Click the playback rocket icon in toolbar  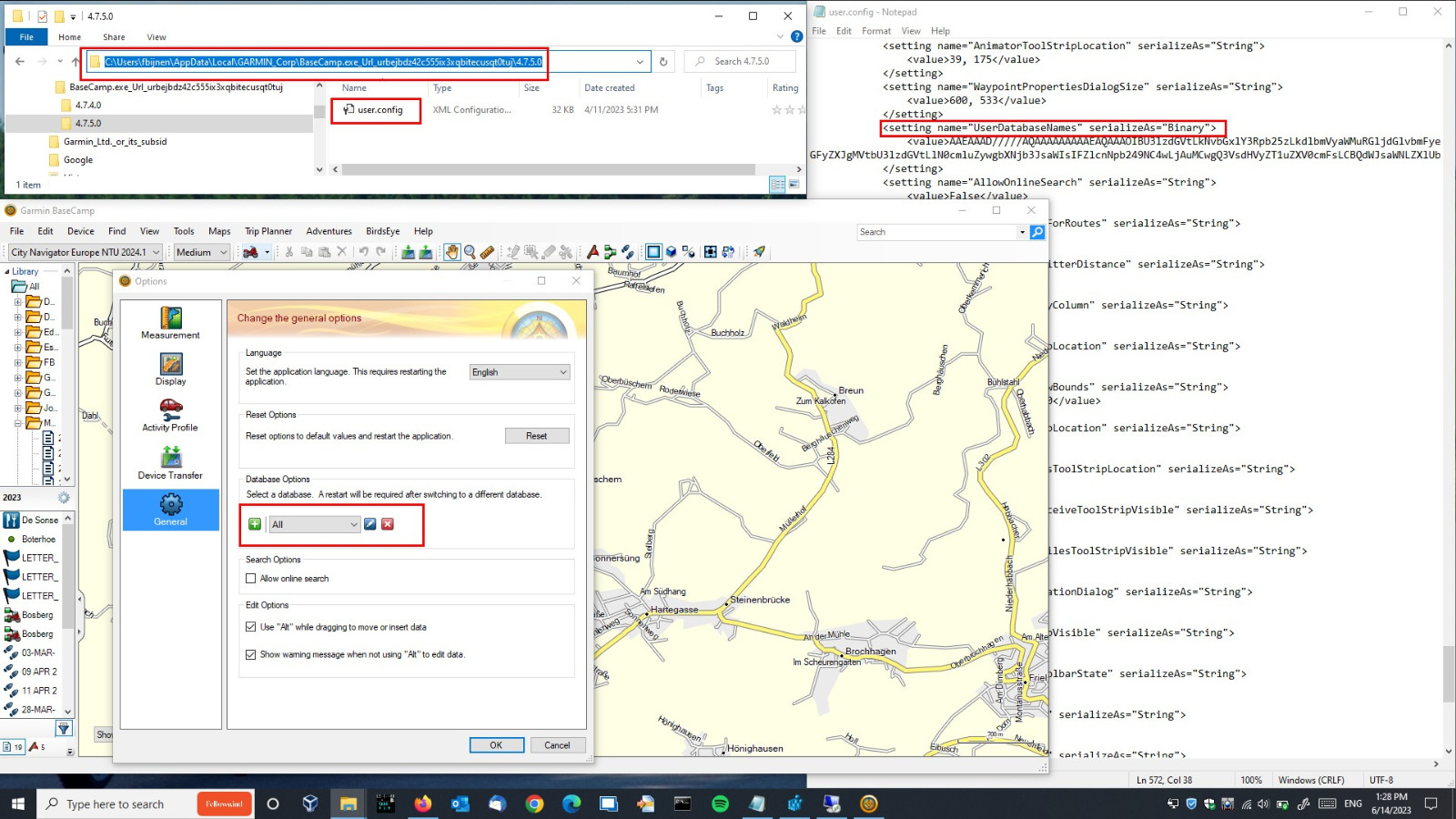pyautogui.click(x=759, y=252)
